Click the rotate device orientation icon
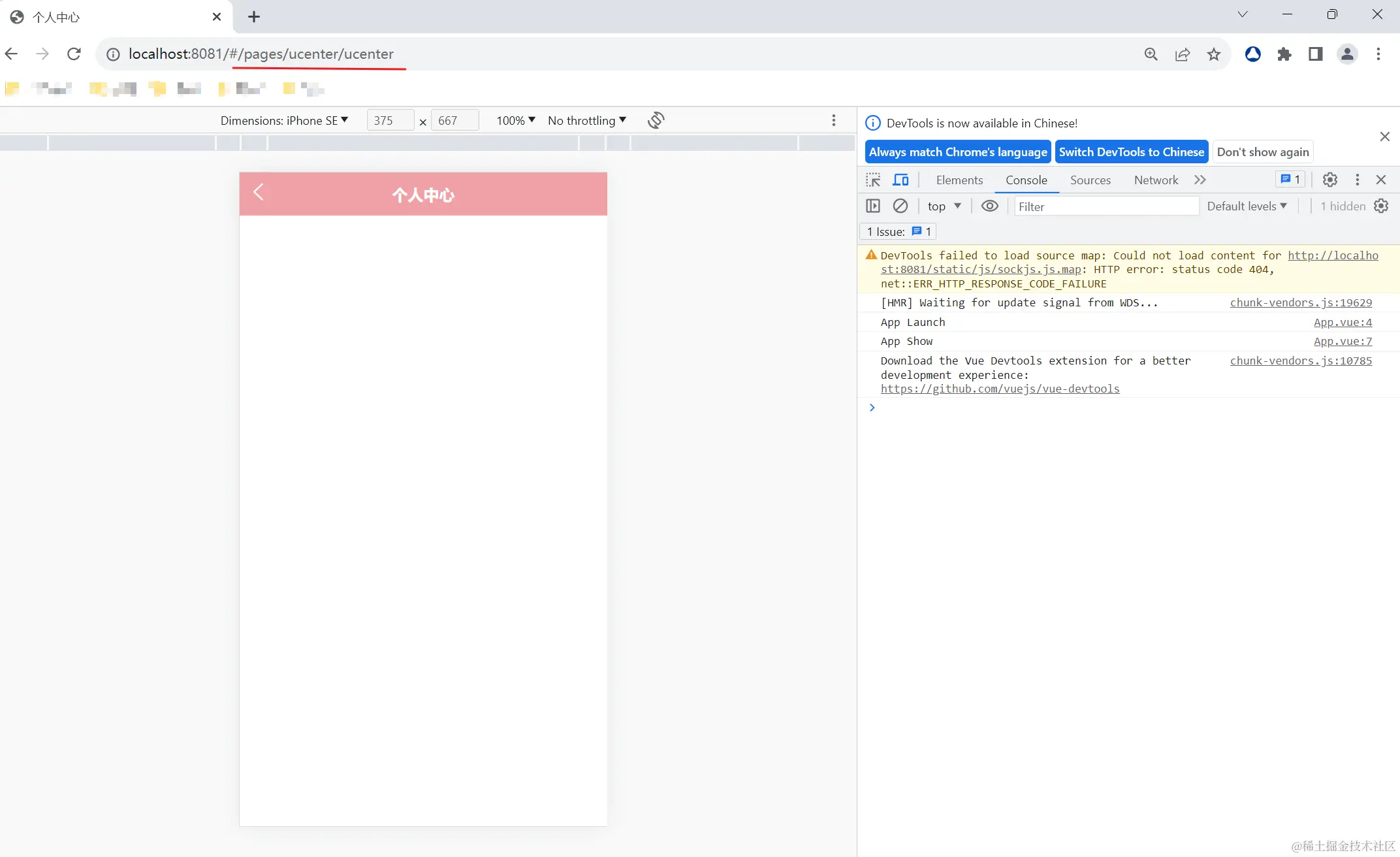Image resolution: width=1400 pixels, height=857 pixels. (x=656, y=120)
